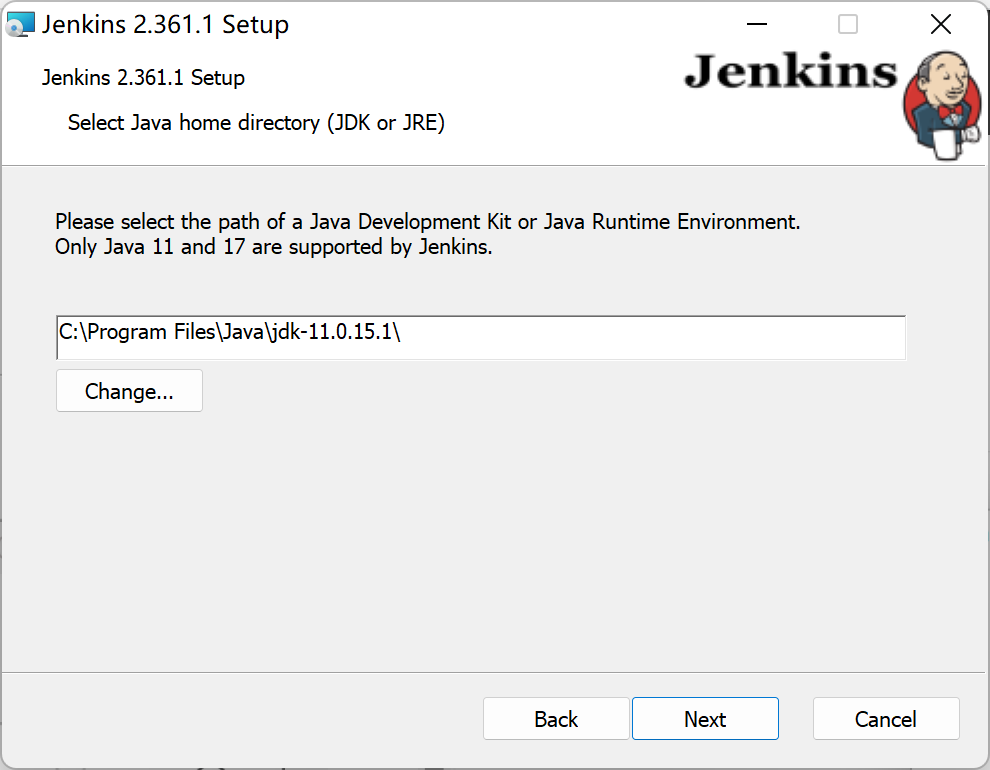Open the Change... directory browser
Viewport: 990px width, 770px height.
[x=129, y=391]
